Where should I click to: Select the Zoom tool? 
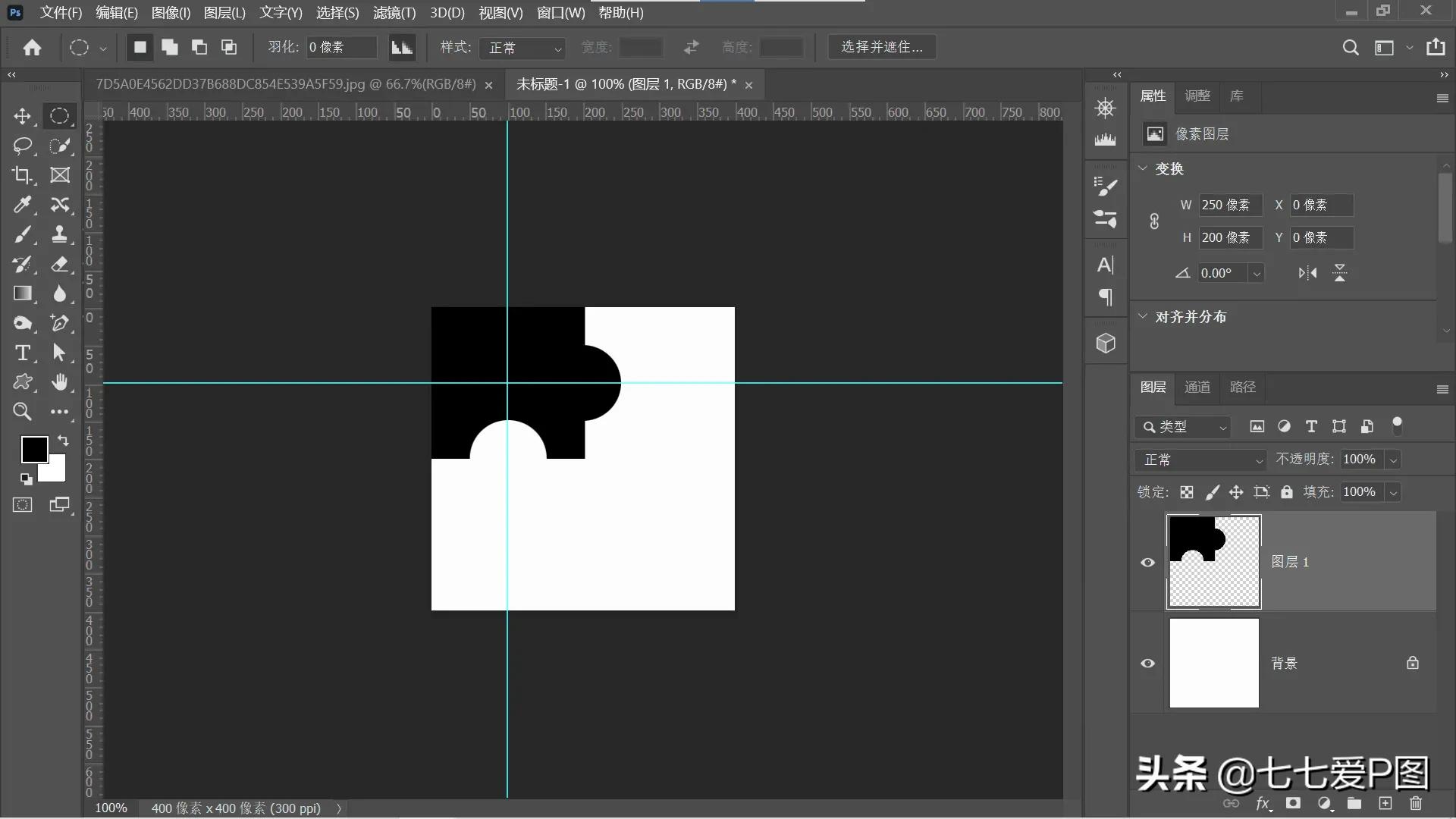click(22, 412)
